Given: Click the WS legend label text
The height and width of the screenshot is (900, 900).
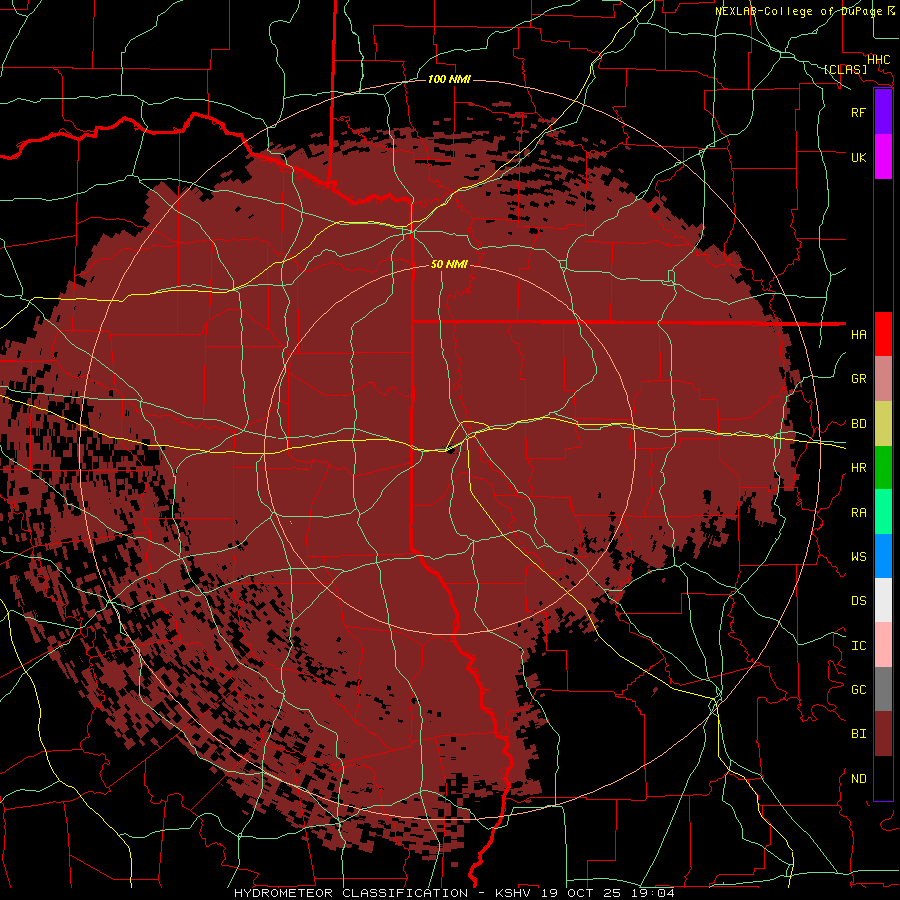Looking at the screenshot, I should point(858,556).
